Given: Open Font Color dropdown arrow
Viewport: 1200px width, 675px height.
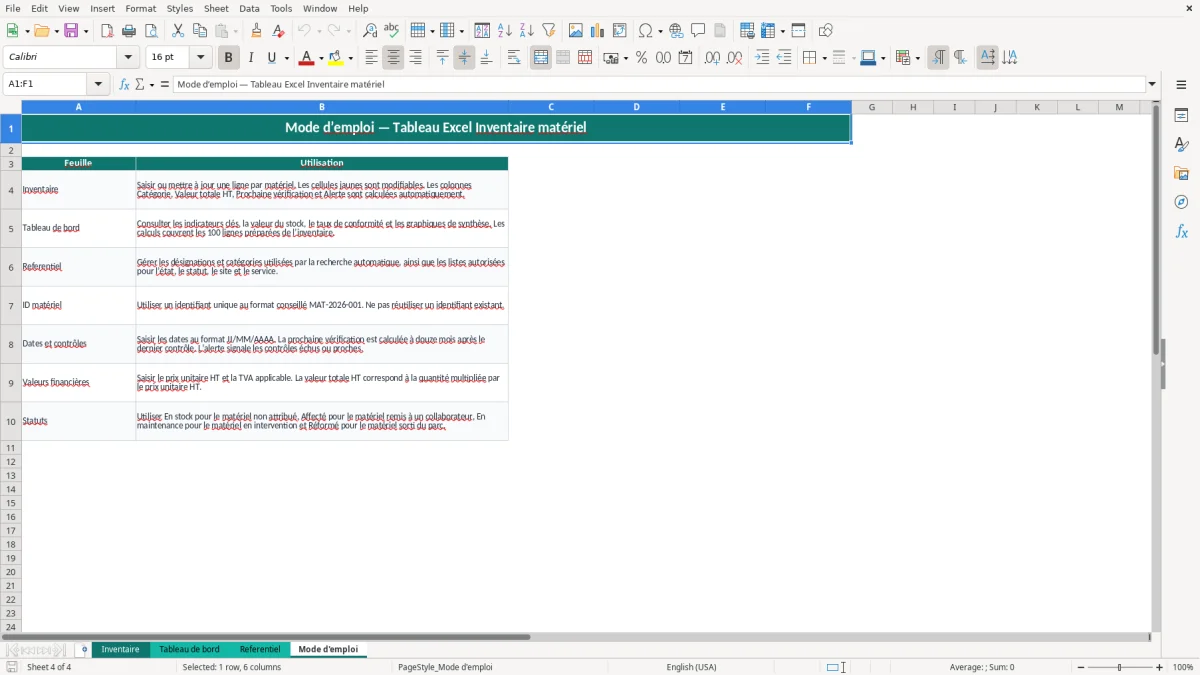Looking at the screenshot, I should (x=321, y=58).
